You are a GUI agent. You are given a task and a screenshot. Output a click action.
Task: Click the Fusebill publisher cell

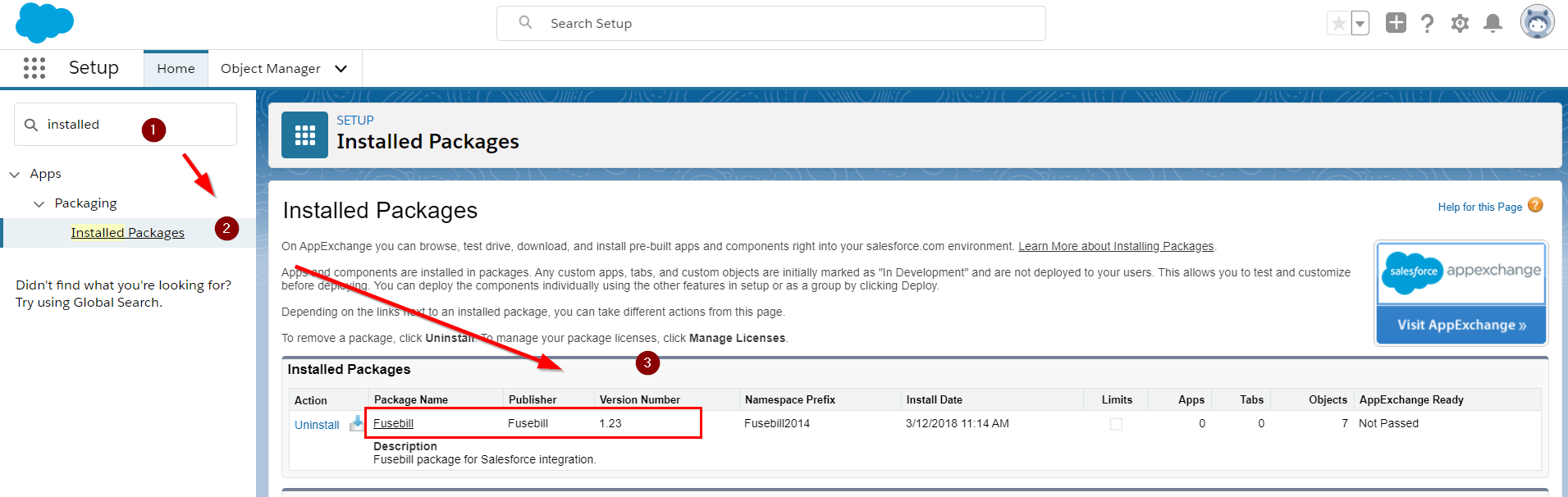point(528,423)
